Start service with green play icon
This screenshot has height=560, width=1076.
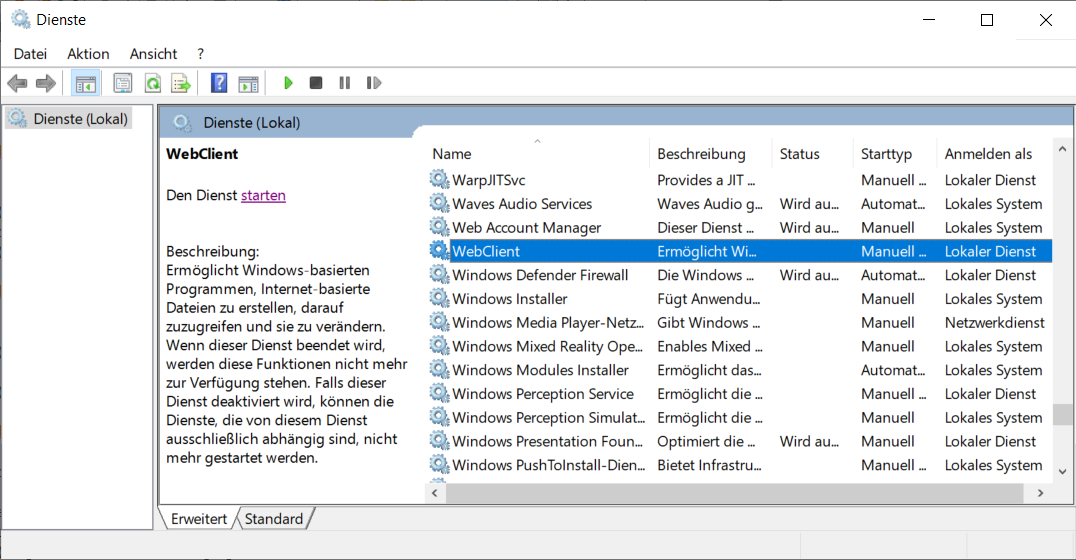click(288, 83)
